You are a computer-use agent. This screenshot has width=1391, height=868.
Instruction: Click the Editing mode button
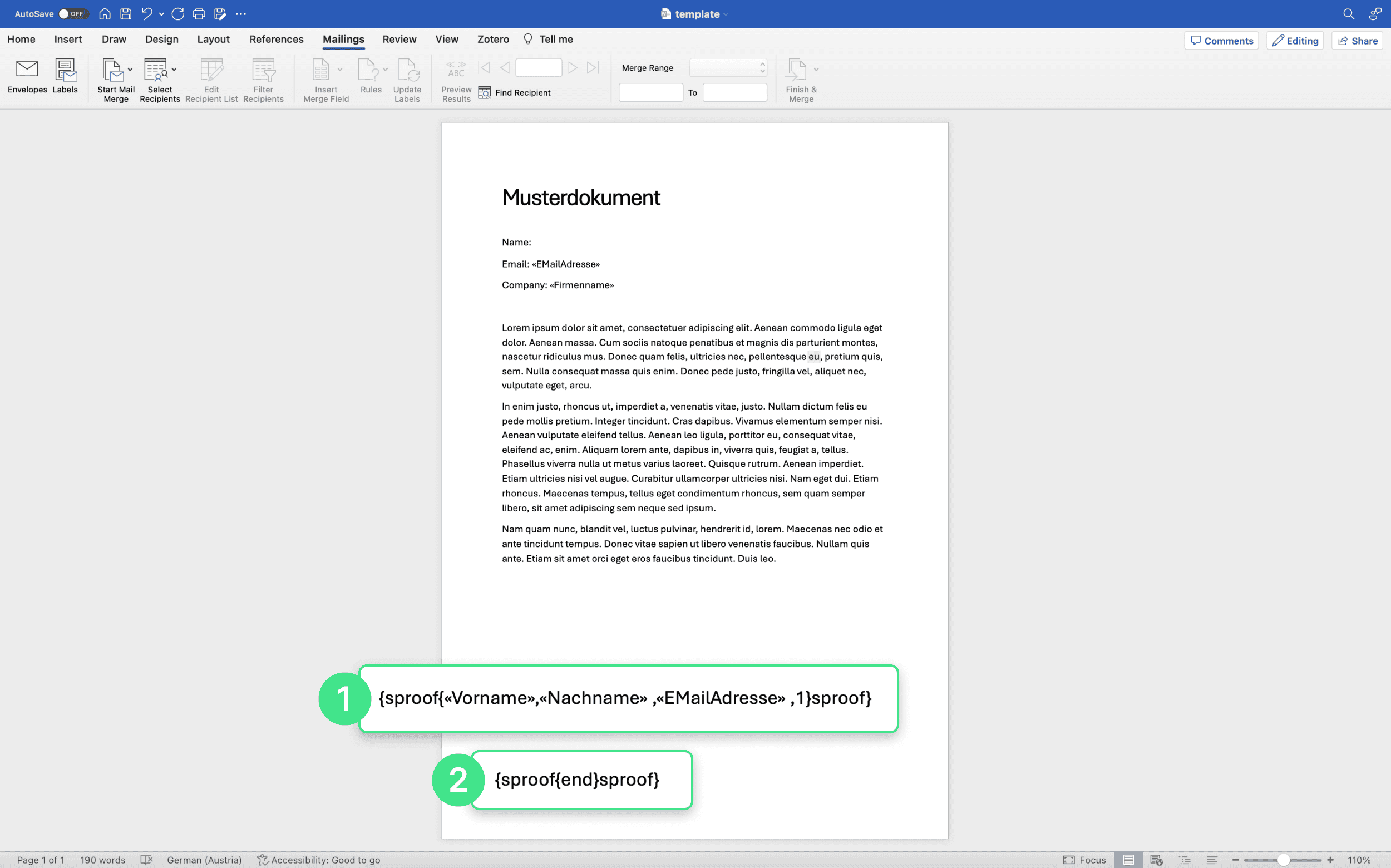pos(1295,41)
